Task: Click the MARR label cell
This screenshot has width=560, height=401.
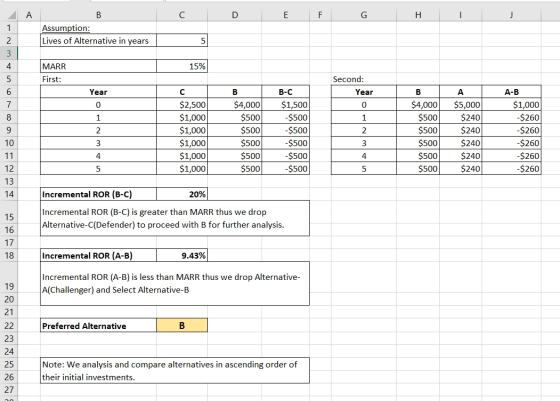Action: 98,66
